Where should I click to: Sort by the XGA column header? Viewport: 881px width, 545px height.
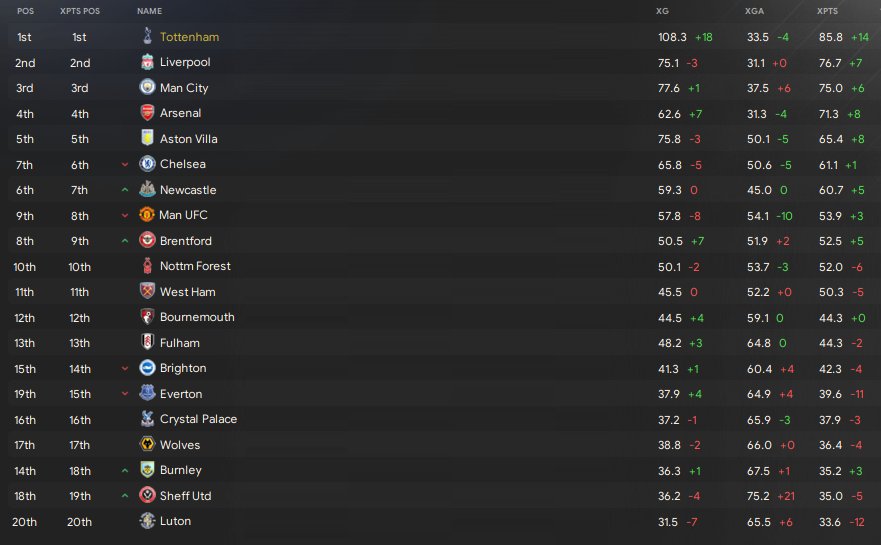754,11
